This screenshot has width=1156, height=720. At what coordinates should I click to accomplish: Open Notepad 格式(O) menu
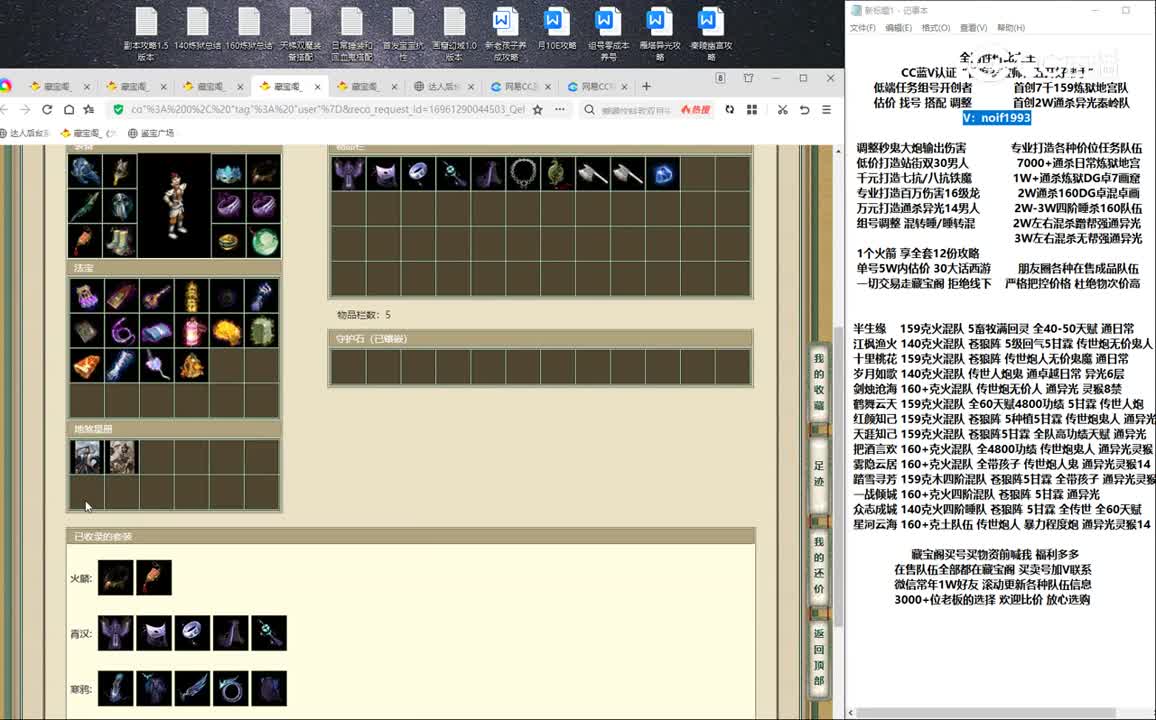(x=936, y=27)
